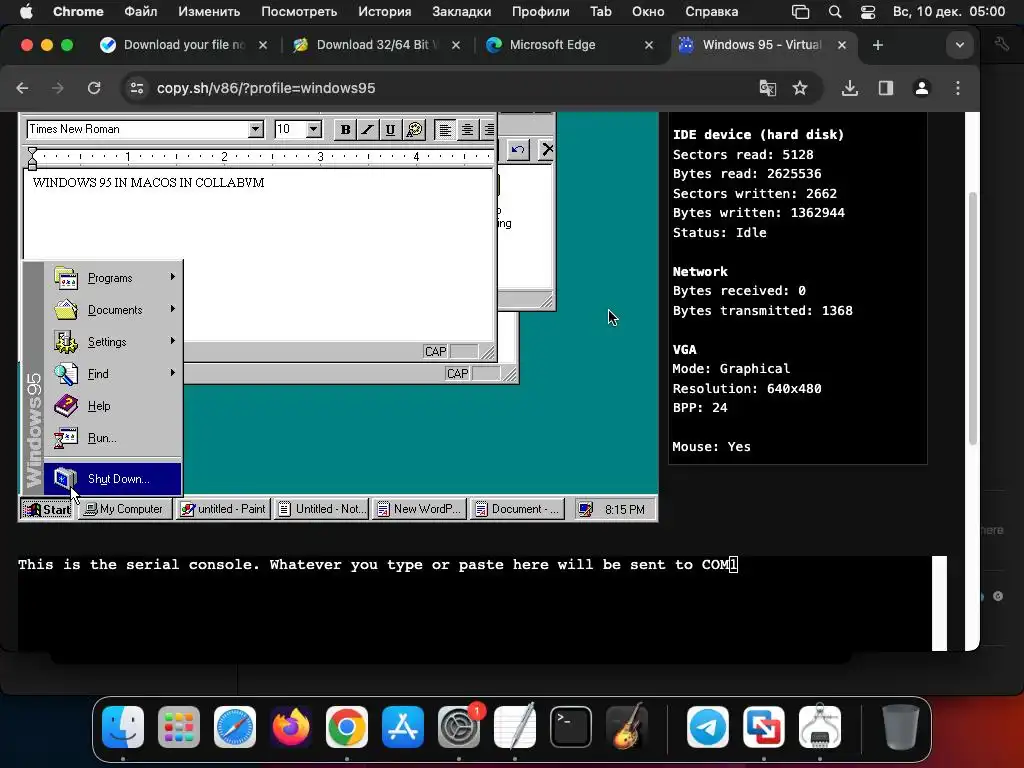The height and width of the screenshot is (768, 1024).
Task: Open Telegram from the Dock
Action: click(708, 727)
